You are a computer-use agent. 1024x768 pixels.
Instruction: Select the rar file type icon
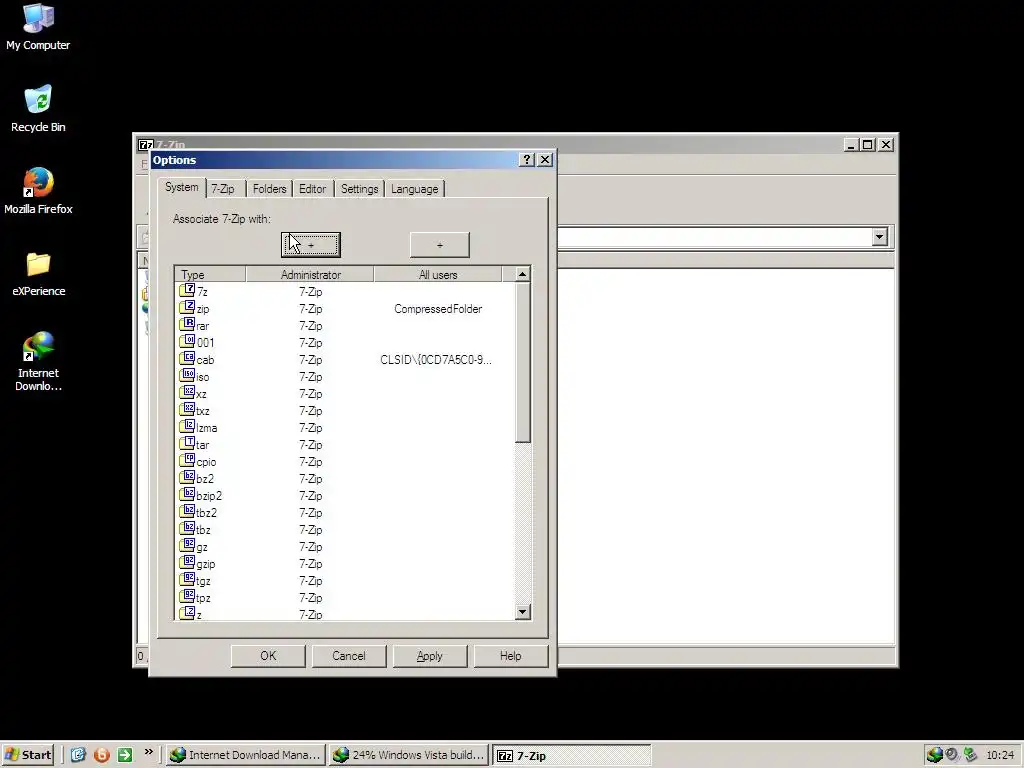click(187, 324)
